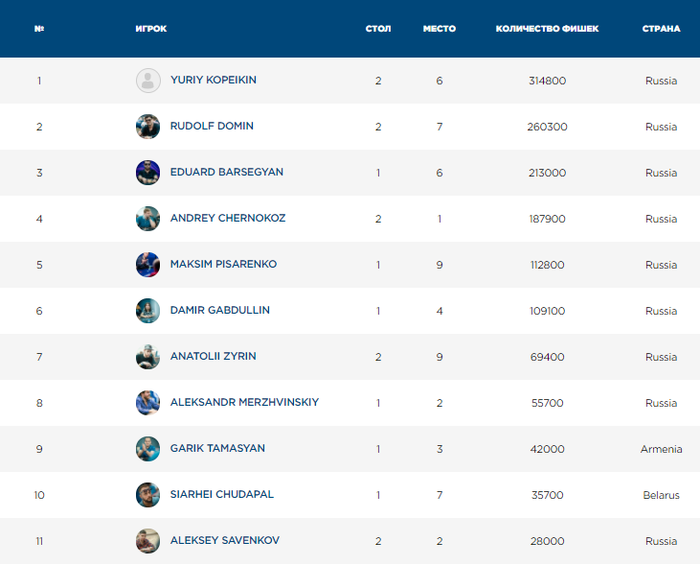Open Rudolf Domin's avatar photo
Image resolution: width=700 pixels, height=565 pixels.
tap(148, 126)
